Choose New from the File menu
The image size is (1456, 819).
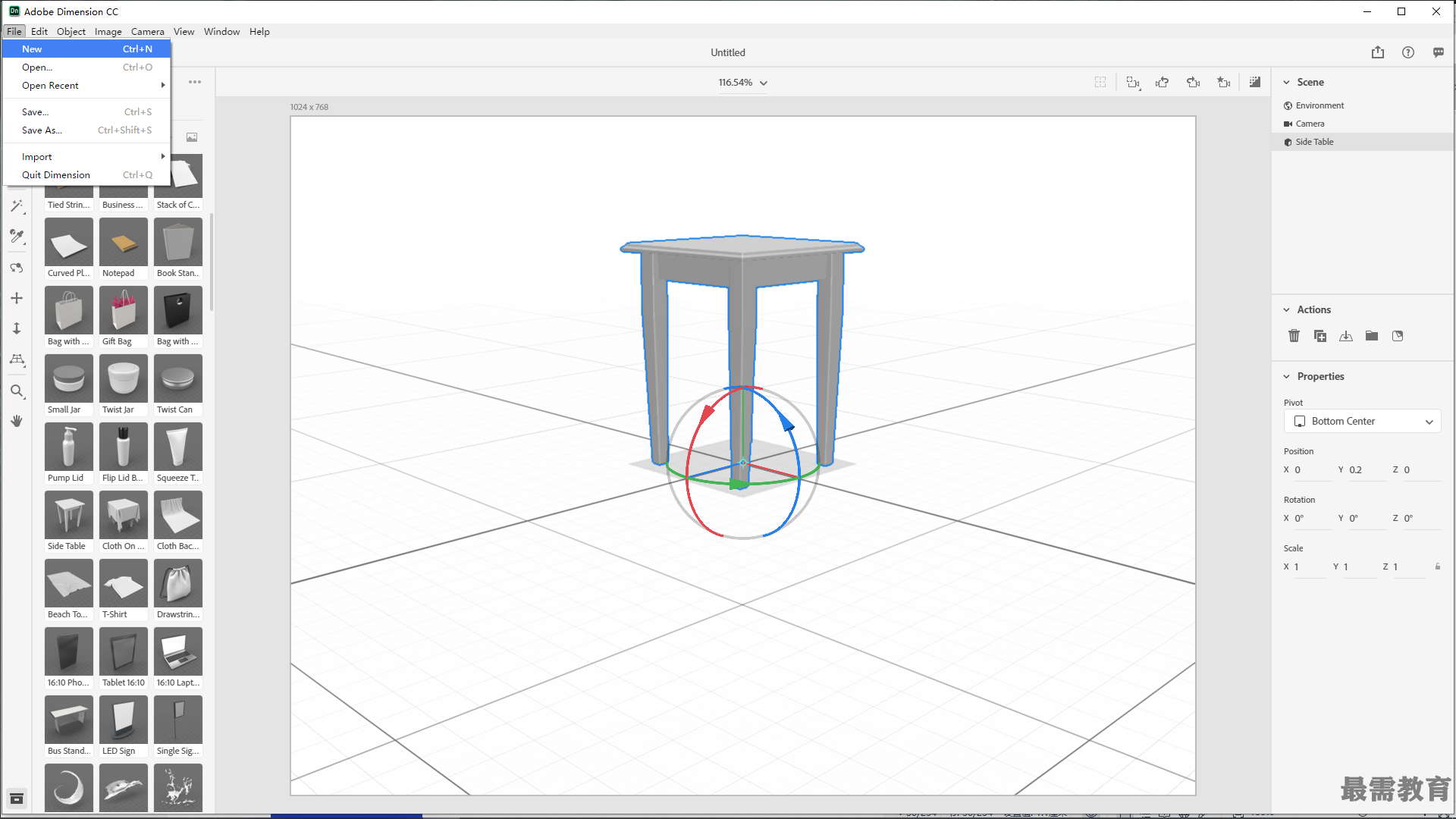coord(86,49)
